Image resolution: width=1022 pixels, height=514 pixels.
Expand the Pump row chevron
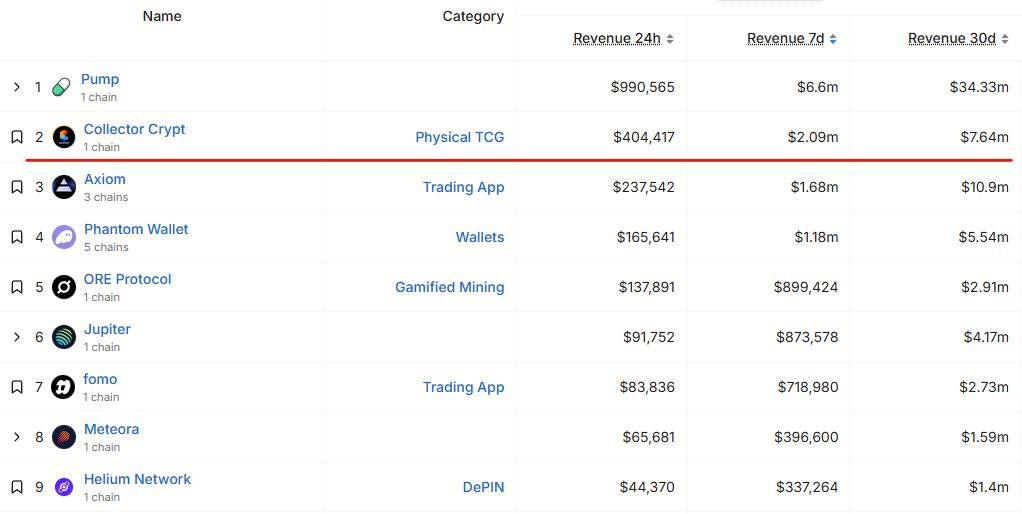(17, 87)
